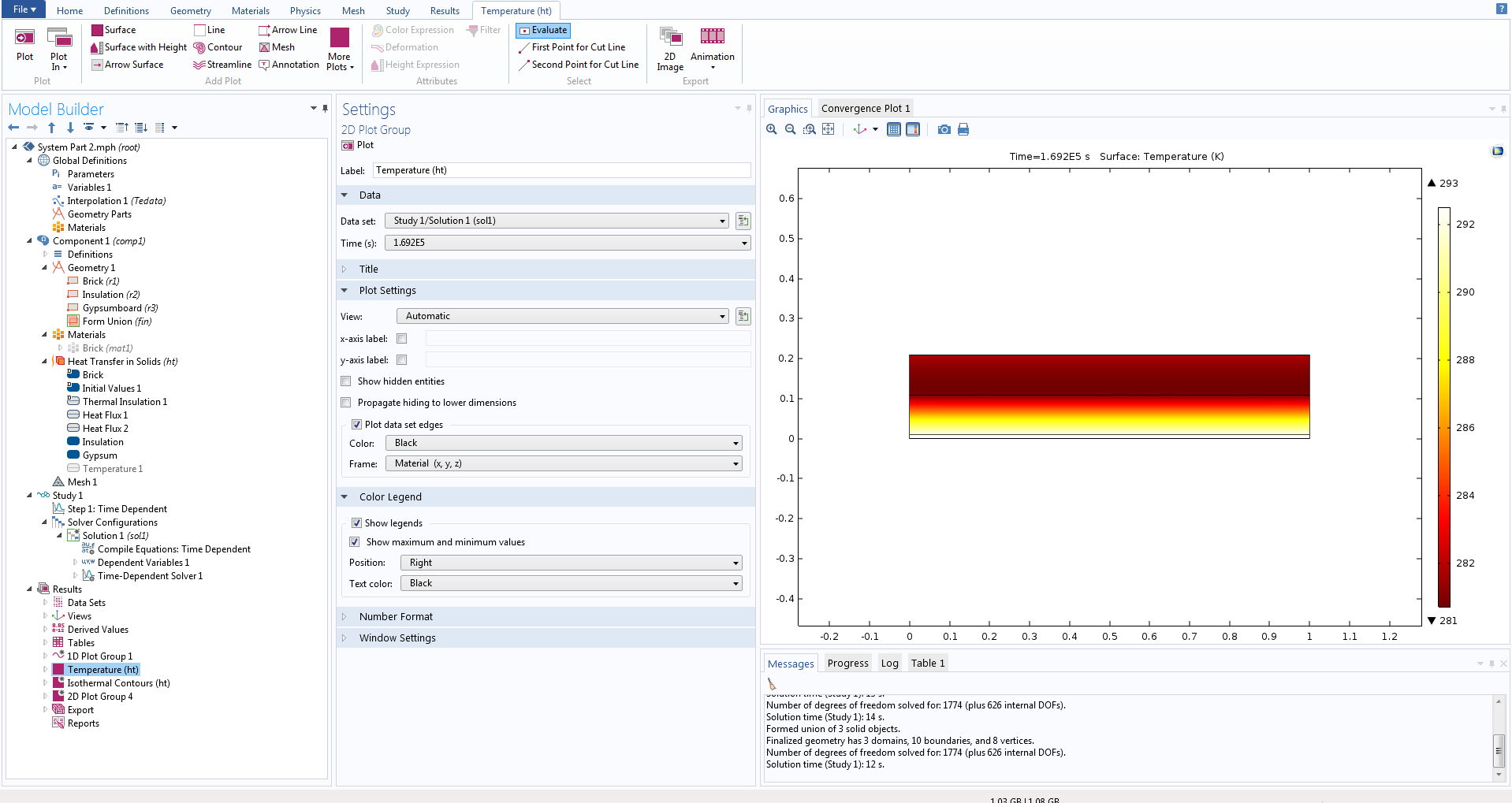1512x803 pixels.
Task: Enable the Show hidden entities checkbox
Action: click(346, 381)
